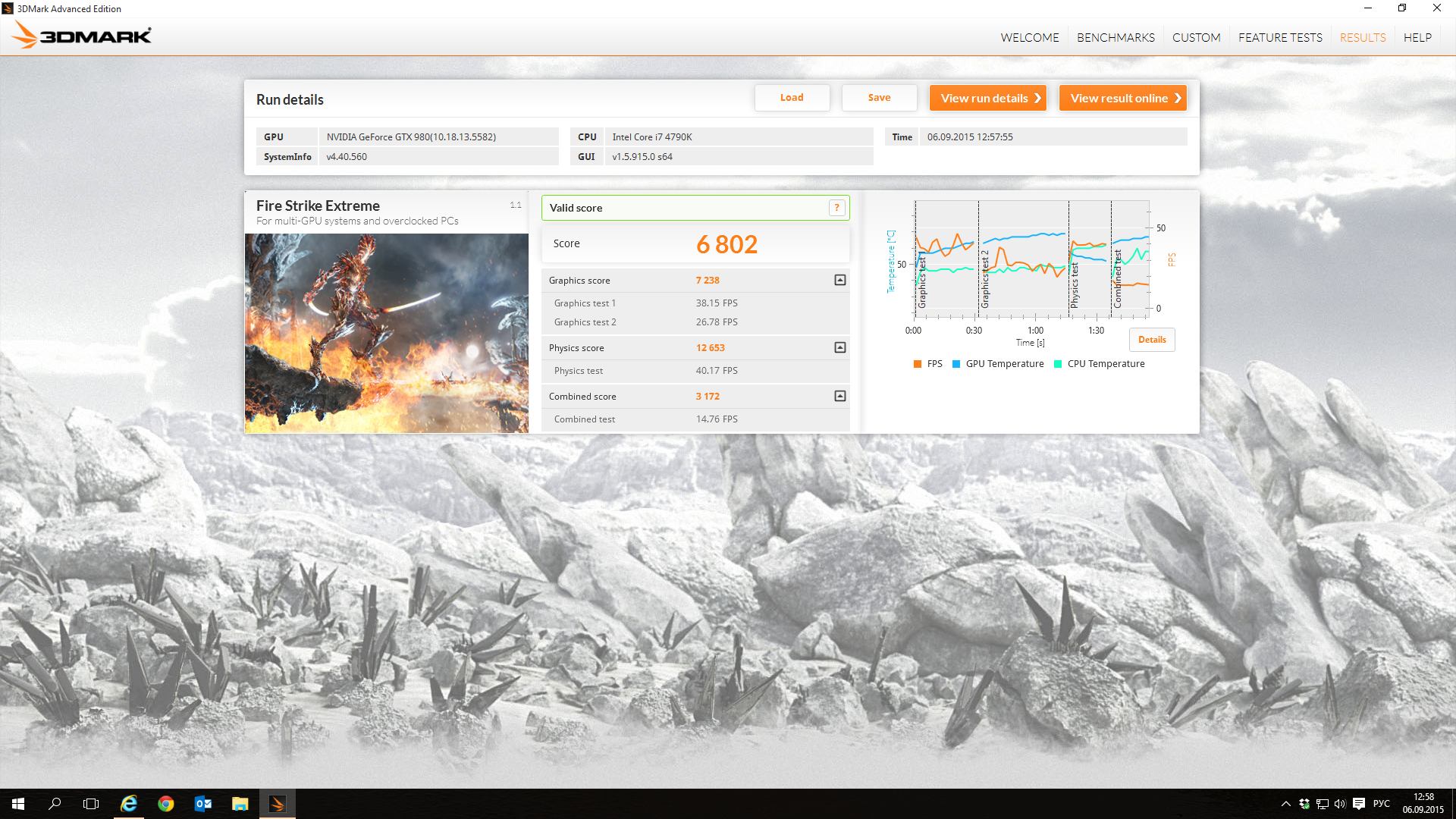Collapse the Physics score section
This screenshot has height=819, width=1456.
click(839, 348)
